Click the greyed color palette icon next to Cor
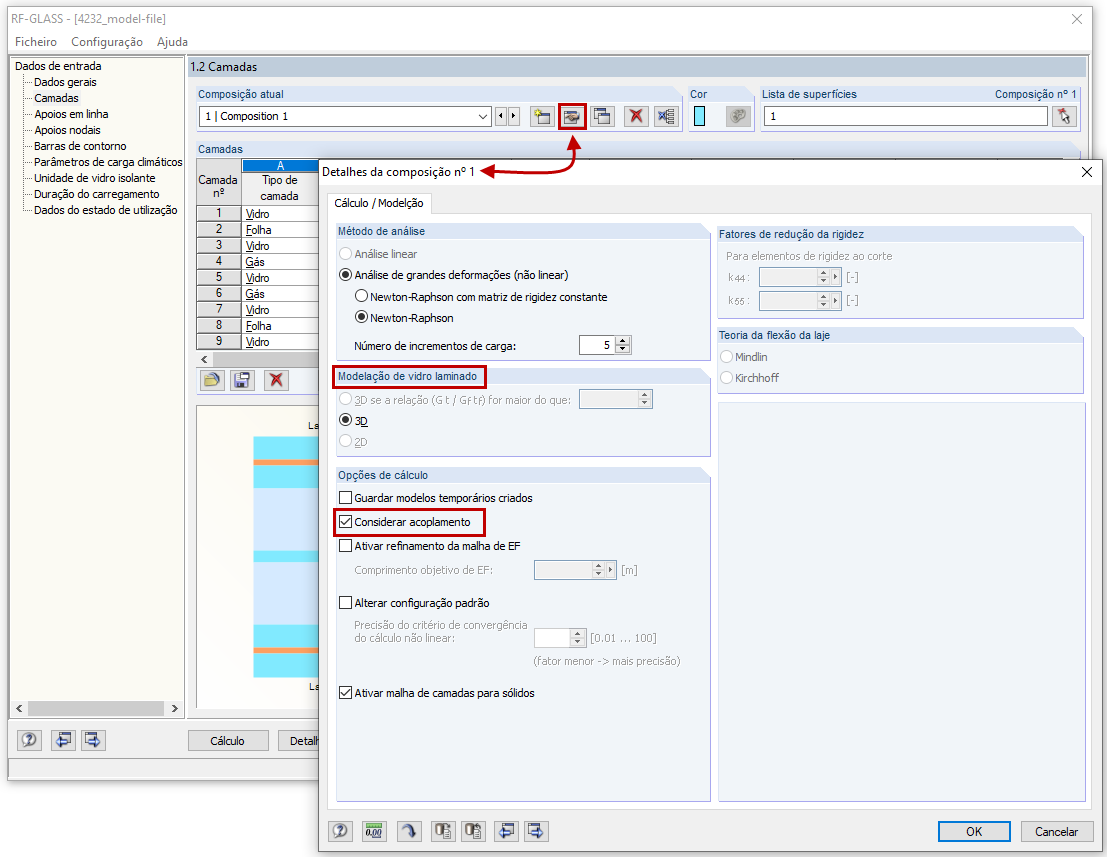The width and height of the screenshot is (1107, 857). 738,116
